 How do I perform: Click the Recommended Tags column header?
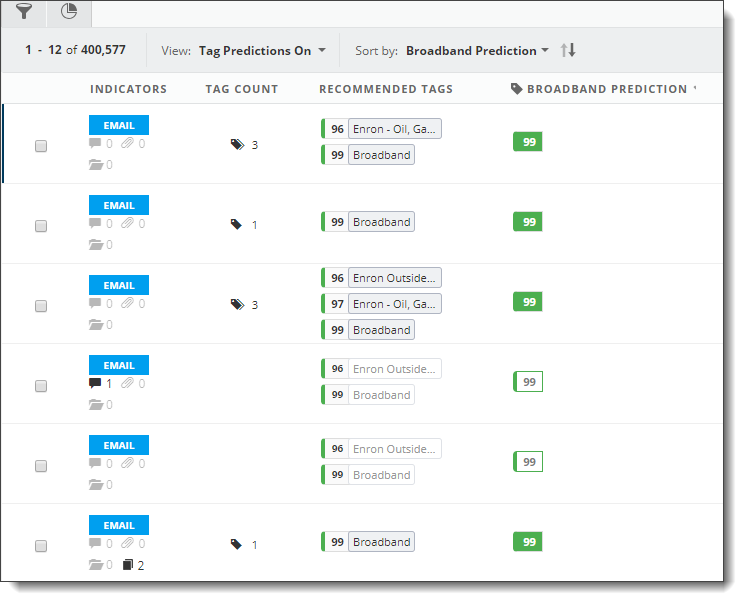(386, 89)
